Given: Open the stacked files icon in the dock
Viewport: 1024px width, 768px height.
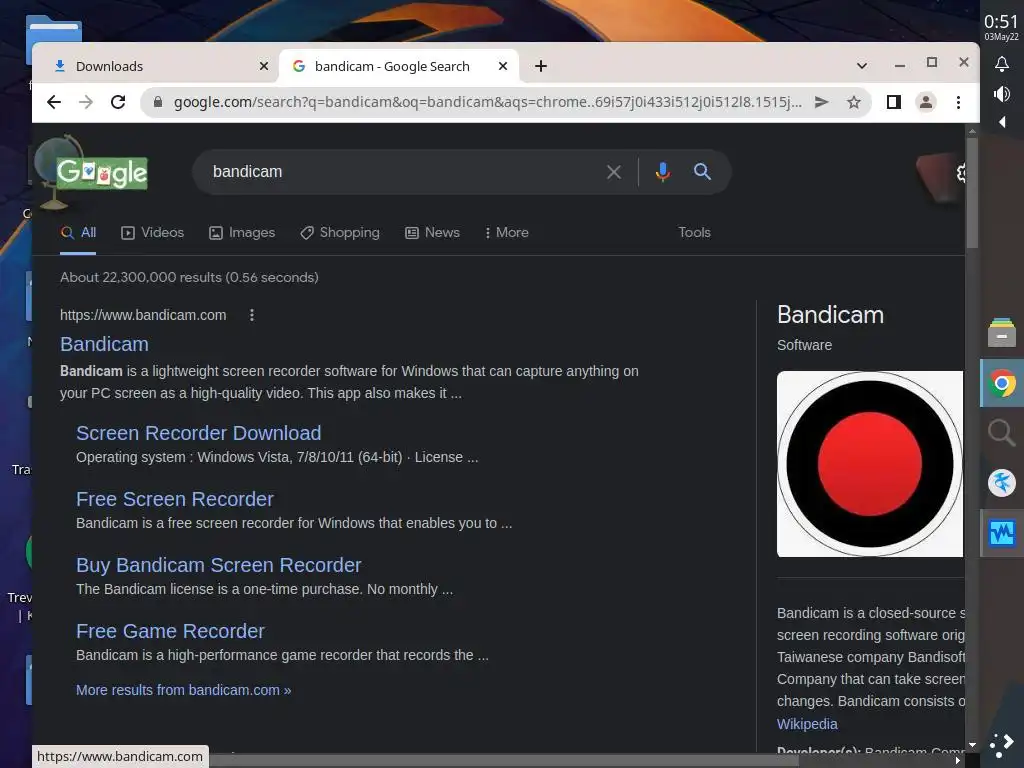Looking at the screenshot, I should 1002,332.
